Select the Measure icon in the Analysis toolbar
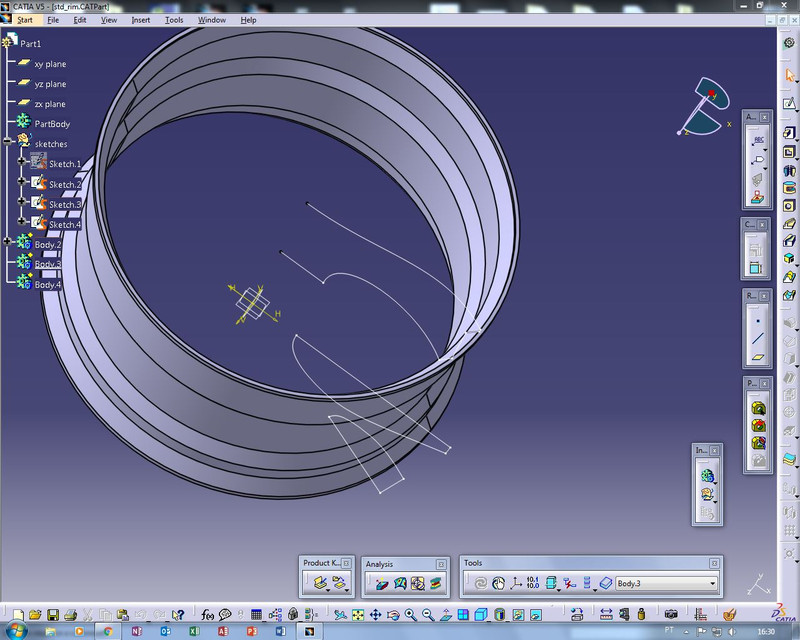 click(x=382, y=583)
